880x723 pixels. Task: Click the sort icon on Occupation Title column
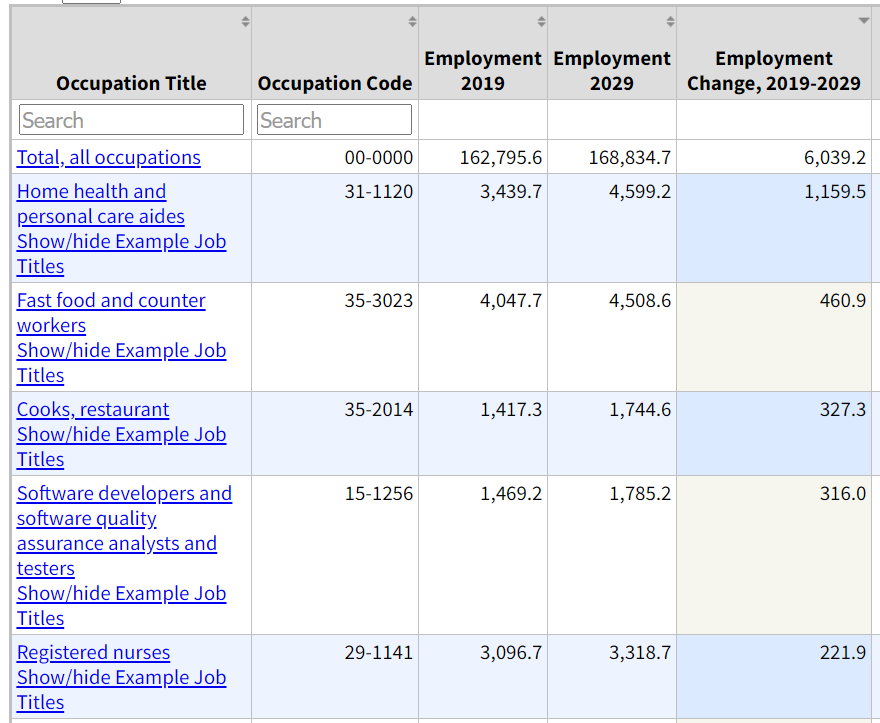click(x=247, y=20)
